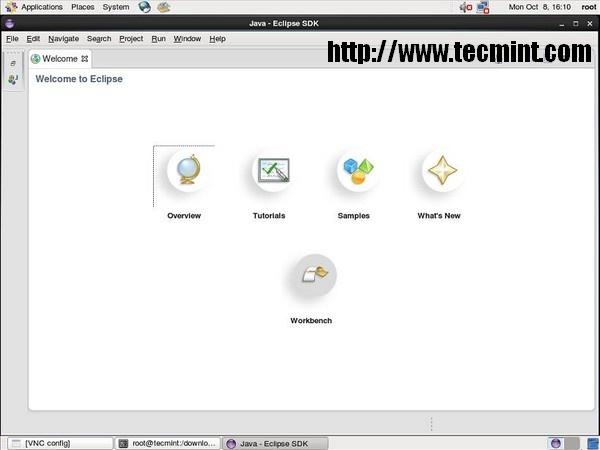Close the Eclipse SDK window
This screenshot has height=450, width=600.
coord(590,24)
